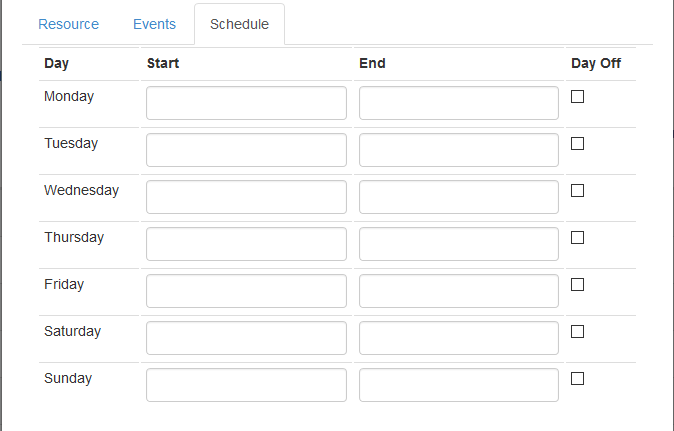Switch to the Resource tab
This screenshot has width=674, height=431.
point(68,24)
